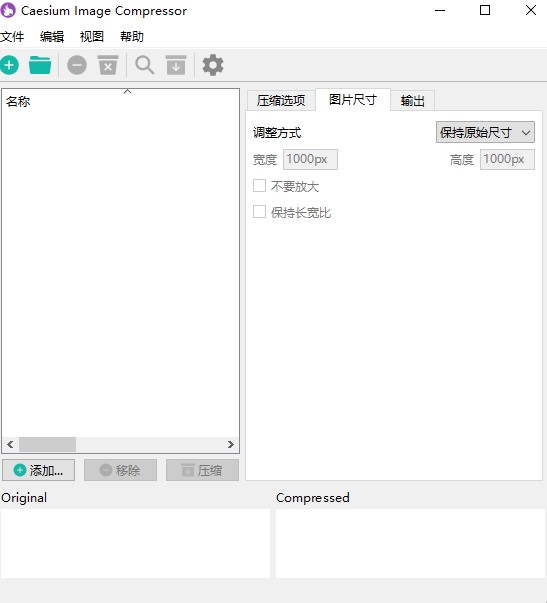Click the Caesium app logo in title bar
Viewport: 547px width, 603px height.
coord(8,10)
